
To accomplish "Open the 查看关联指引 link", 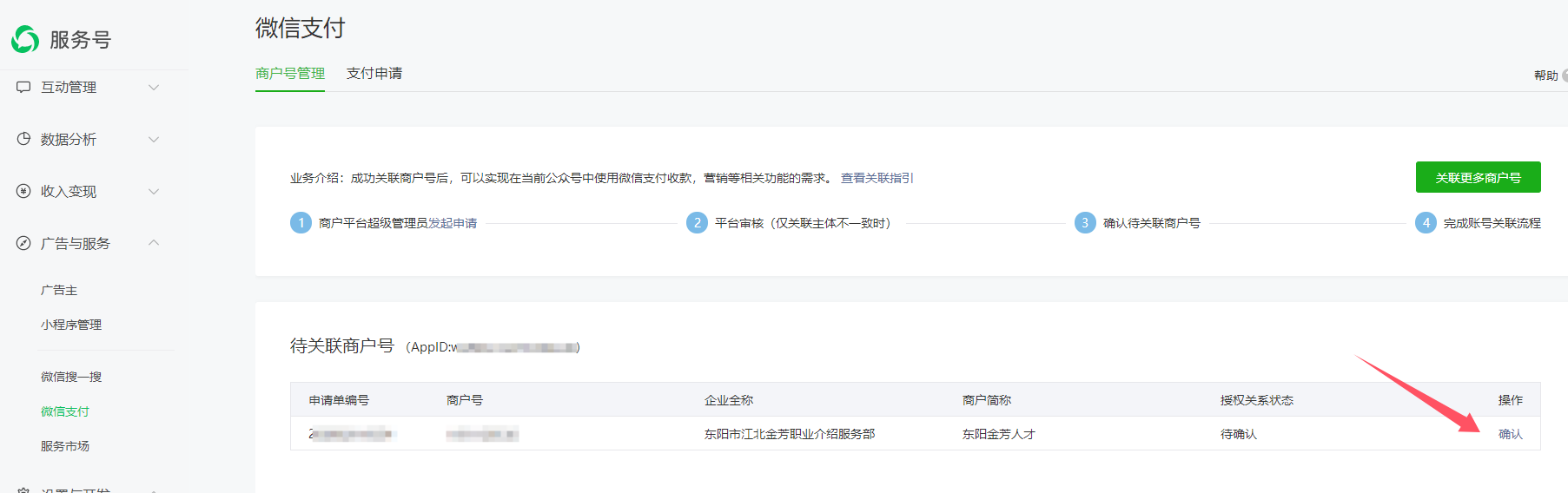I will (x=877, y=178).
